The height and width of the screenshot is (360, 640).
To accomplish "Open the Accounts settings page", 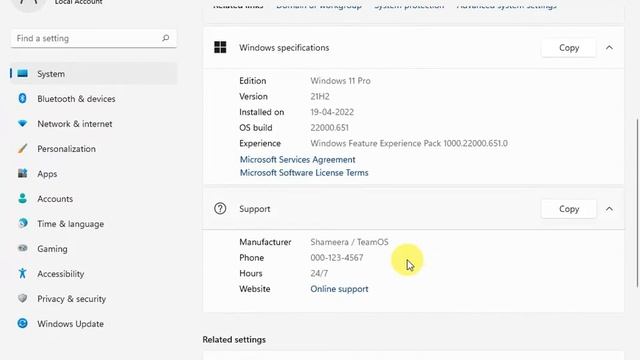I will [x=93, y=199].
